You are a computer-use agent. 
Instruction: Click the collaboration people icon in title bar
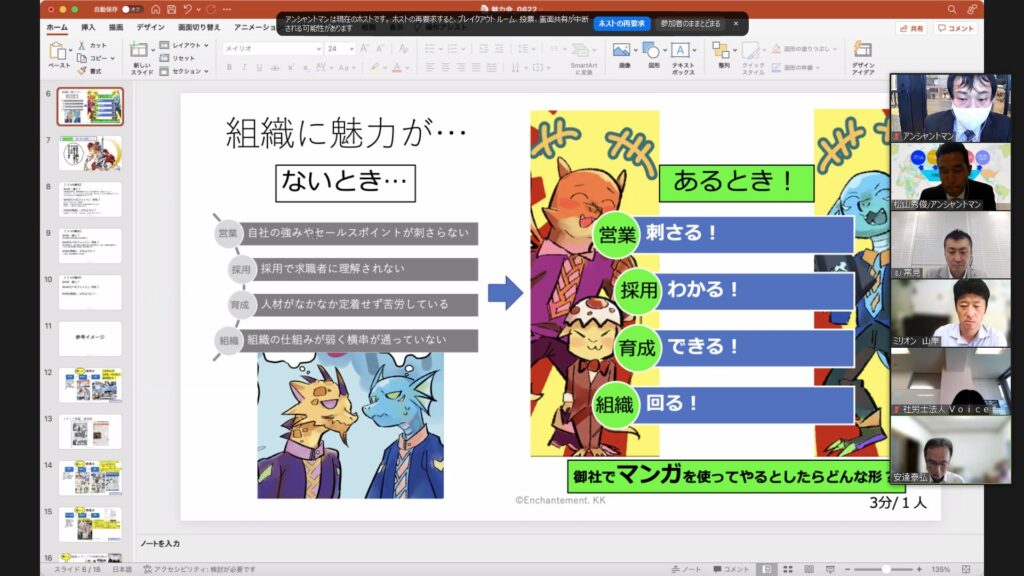(972, 10)
